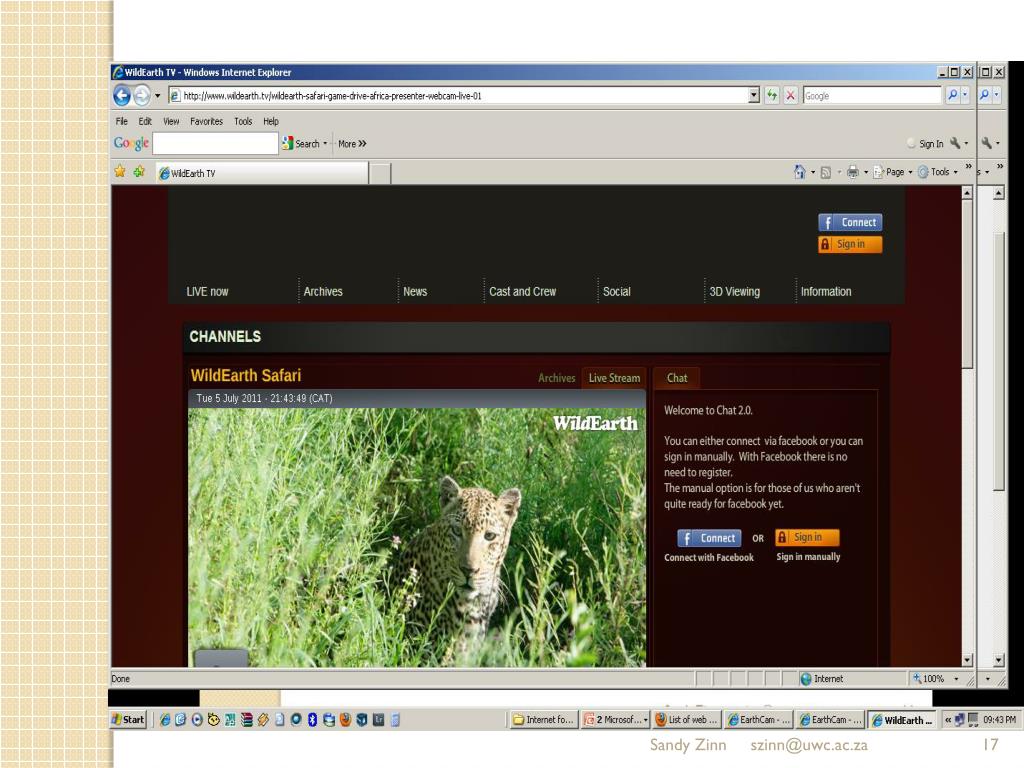Click the Google toolbar logo
This screenshot has height=768, width=1024.
click(131, 143)
